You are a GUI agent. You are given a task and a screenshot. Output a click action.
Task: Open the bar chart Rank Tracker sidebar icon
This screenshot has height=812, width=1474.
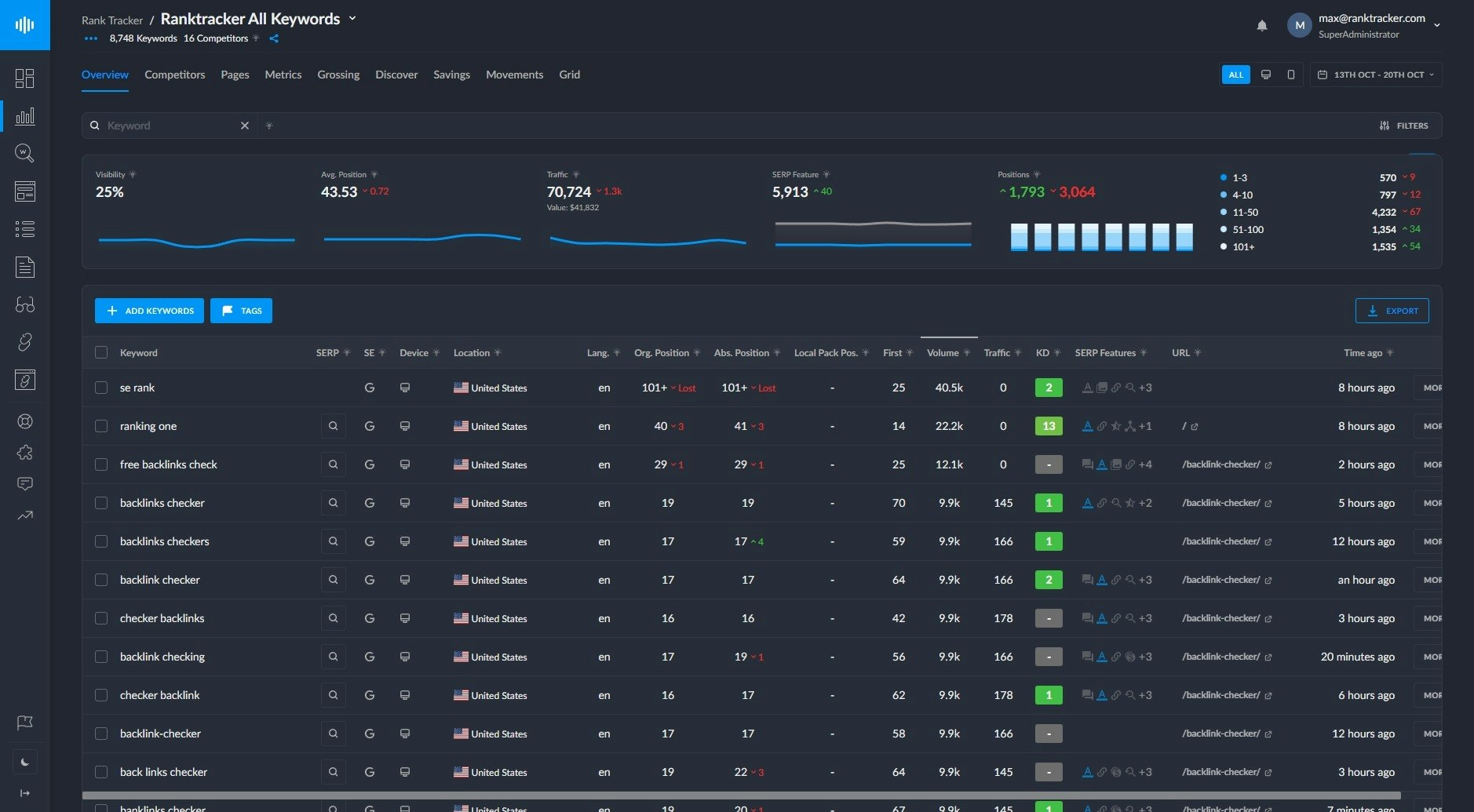(25, 116)
